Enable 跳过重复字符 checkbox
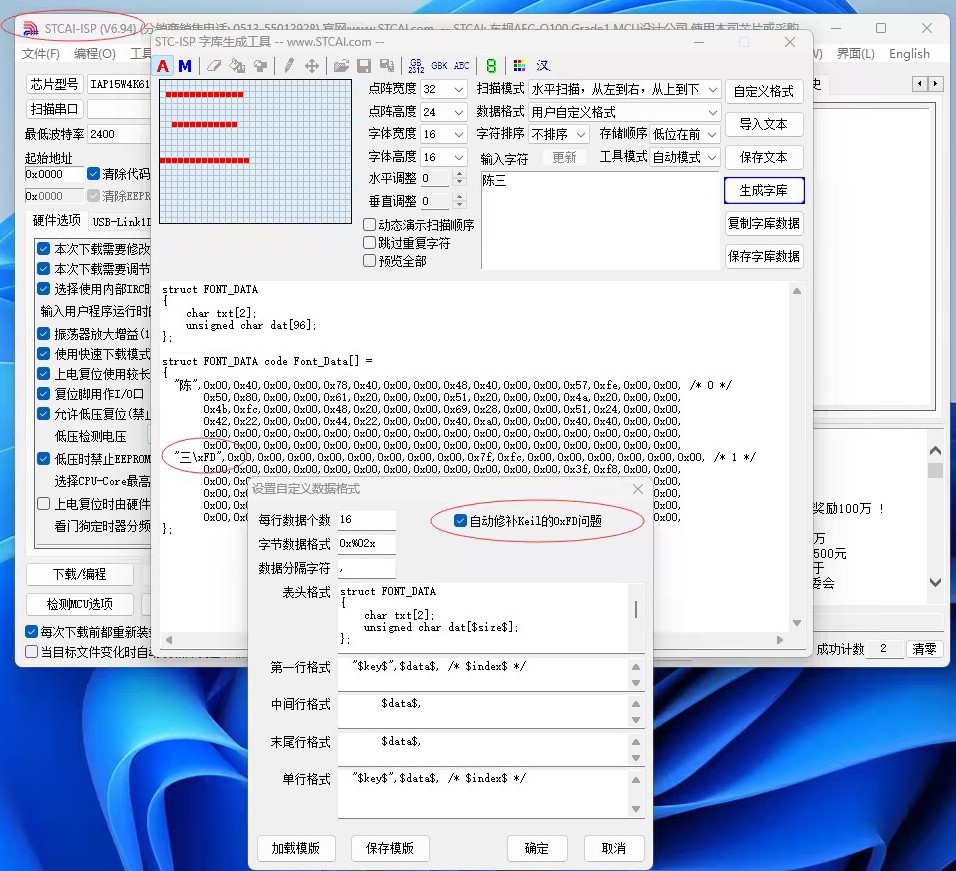This screenshot has height=871, width=956. pyautogui.click(x=369, y=243)
